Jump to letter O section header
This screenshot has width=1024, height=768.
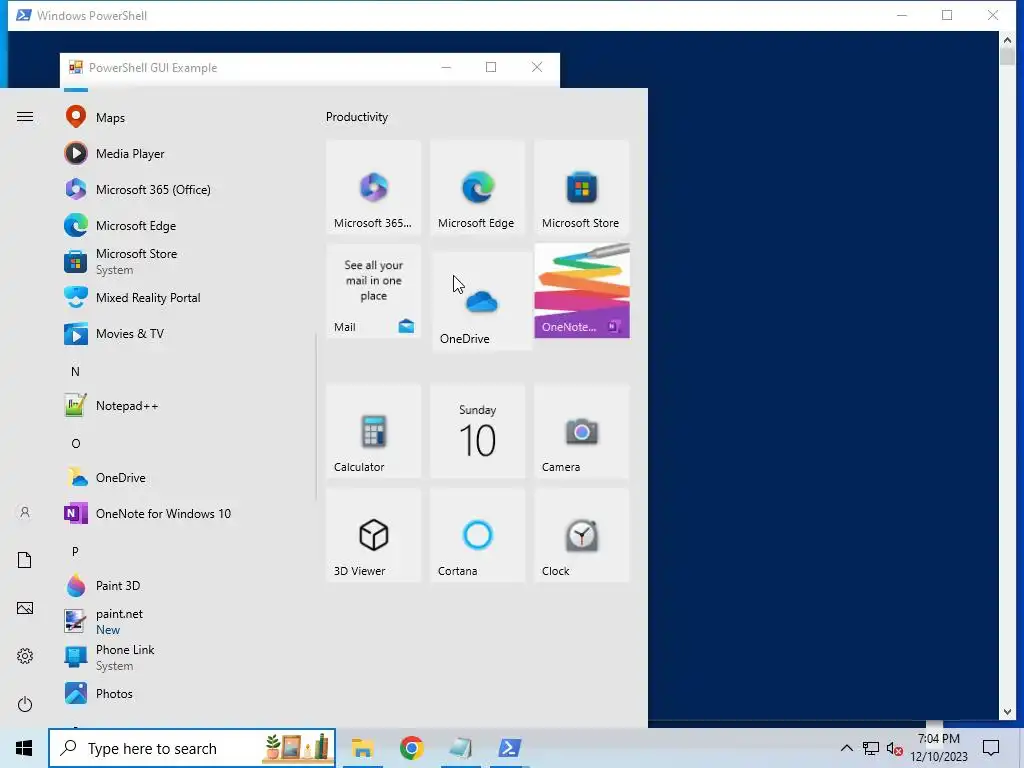click(x=76, y=443)
